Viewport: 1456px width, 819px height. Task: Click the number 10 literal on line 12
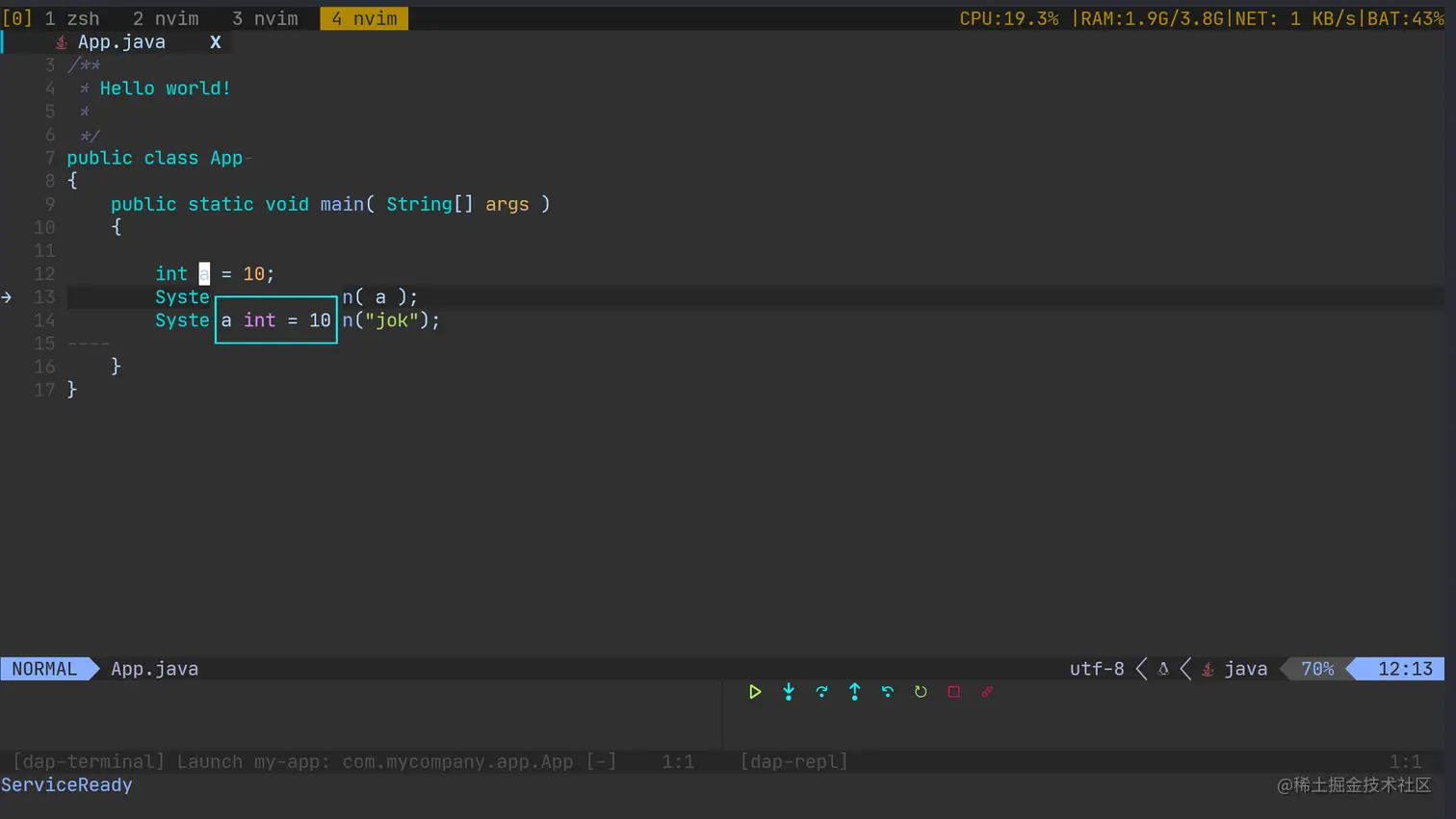253,274
